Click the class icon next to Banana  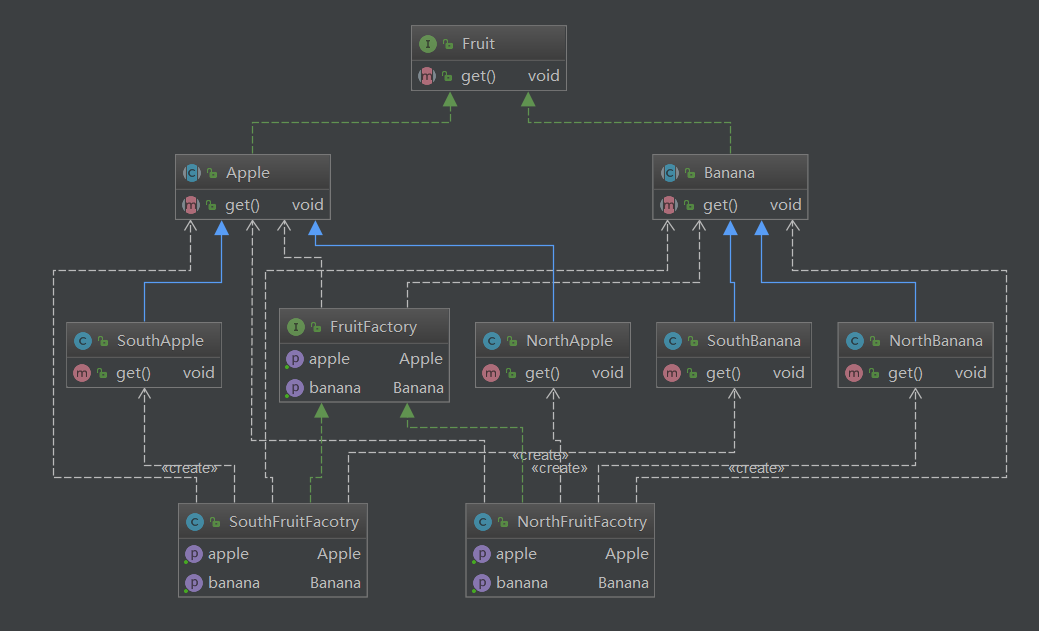pos(670,173)
